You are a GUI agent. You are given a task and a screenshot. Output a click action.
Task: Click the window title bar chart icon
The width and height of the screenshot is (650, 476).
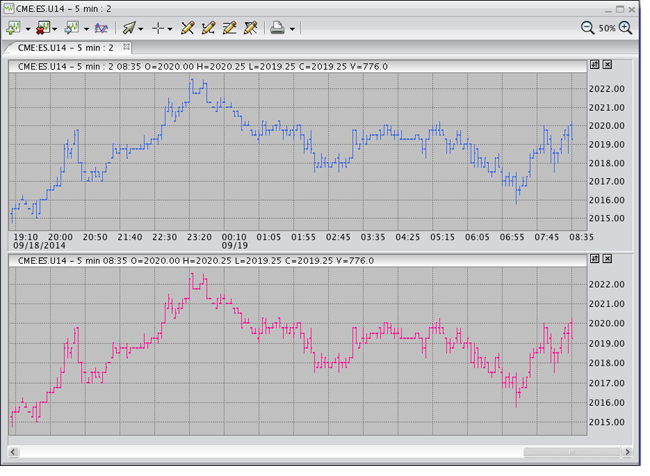click(9, 9)
